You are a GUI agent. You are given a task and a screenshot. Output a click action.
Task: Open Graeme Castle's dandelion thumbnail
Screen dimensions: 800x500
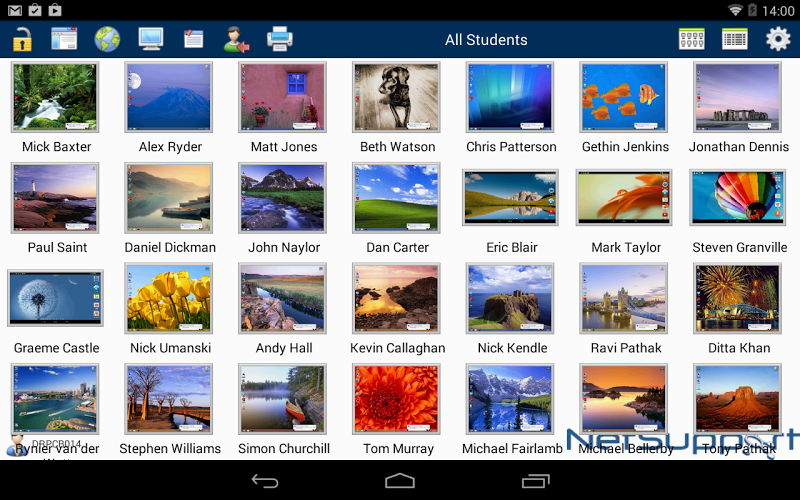click(55, 298)
